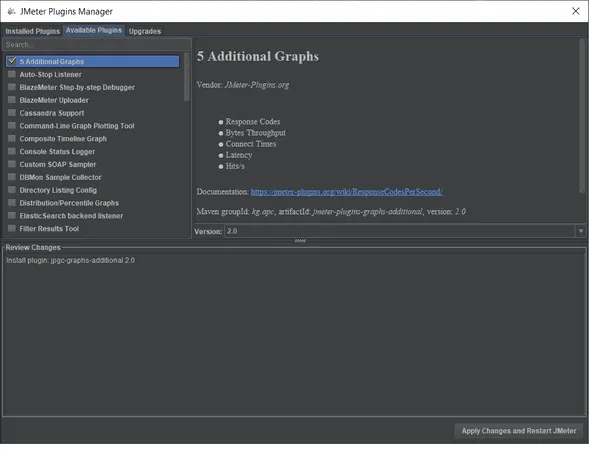The image size is (590, 454).
Task: Check the Auto-Stop Listener checkbox
Action: [x=12, y=74]
